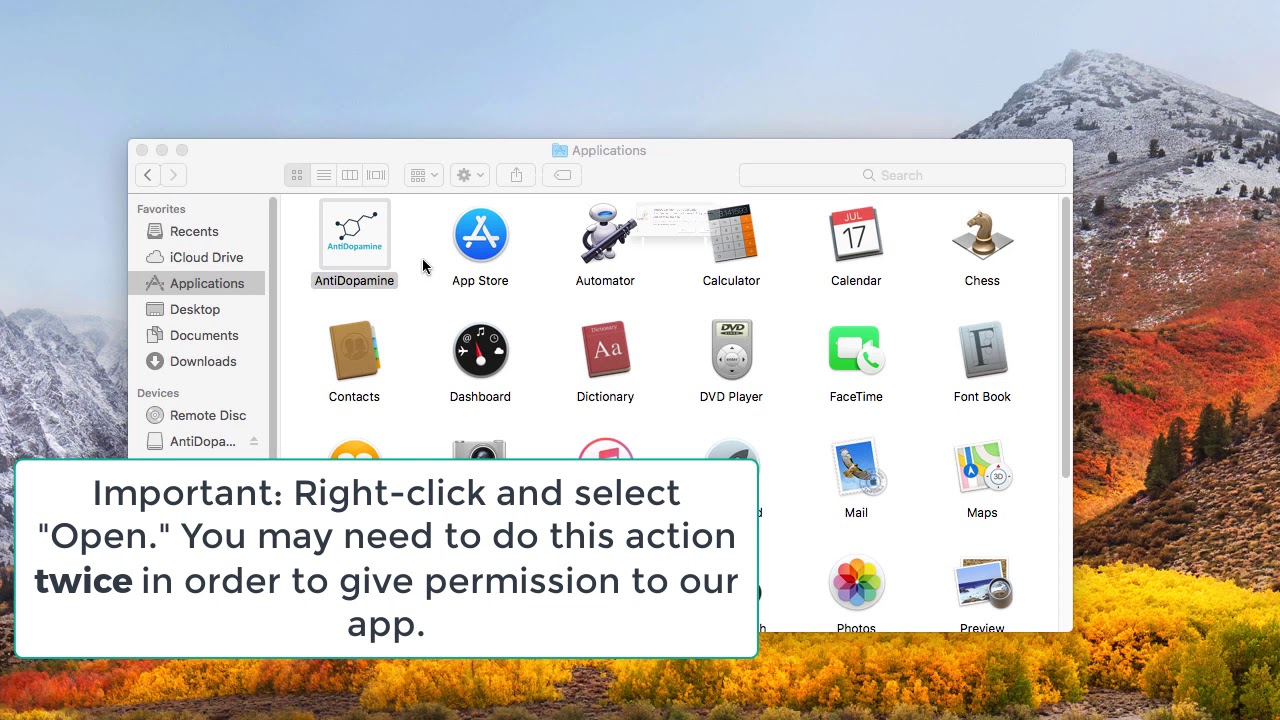Open Applications in the sidebar
The image size is (1280, 720).
[x=197, y=283]
